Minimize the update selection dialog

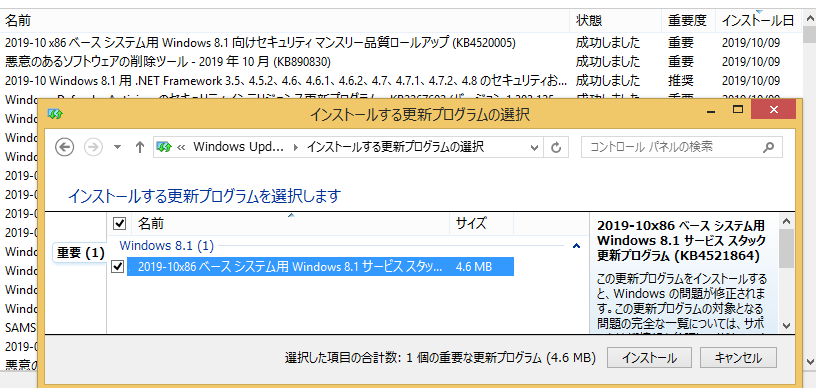(x=711, y=110)
